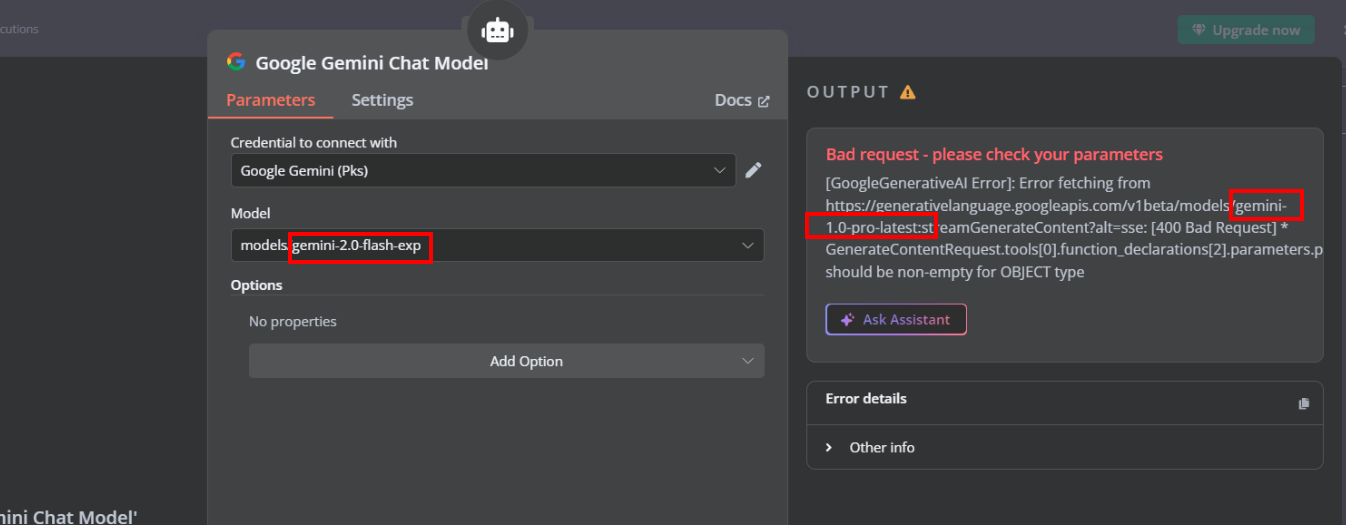Click the No properties text

pyautogui.click(x=293, y=322)
